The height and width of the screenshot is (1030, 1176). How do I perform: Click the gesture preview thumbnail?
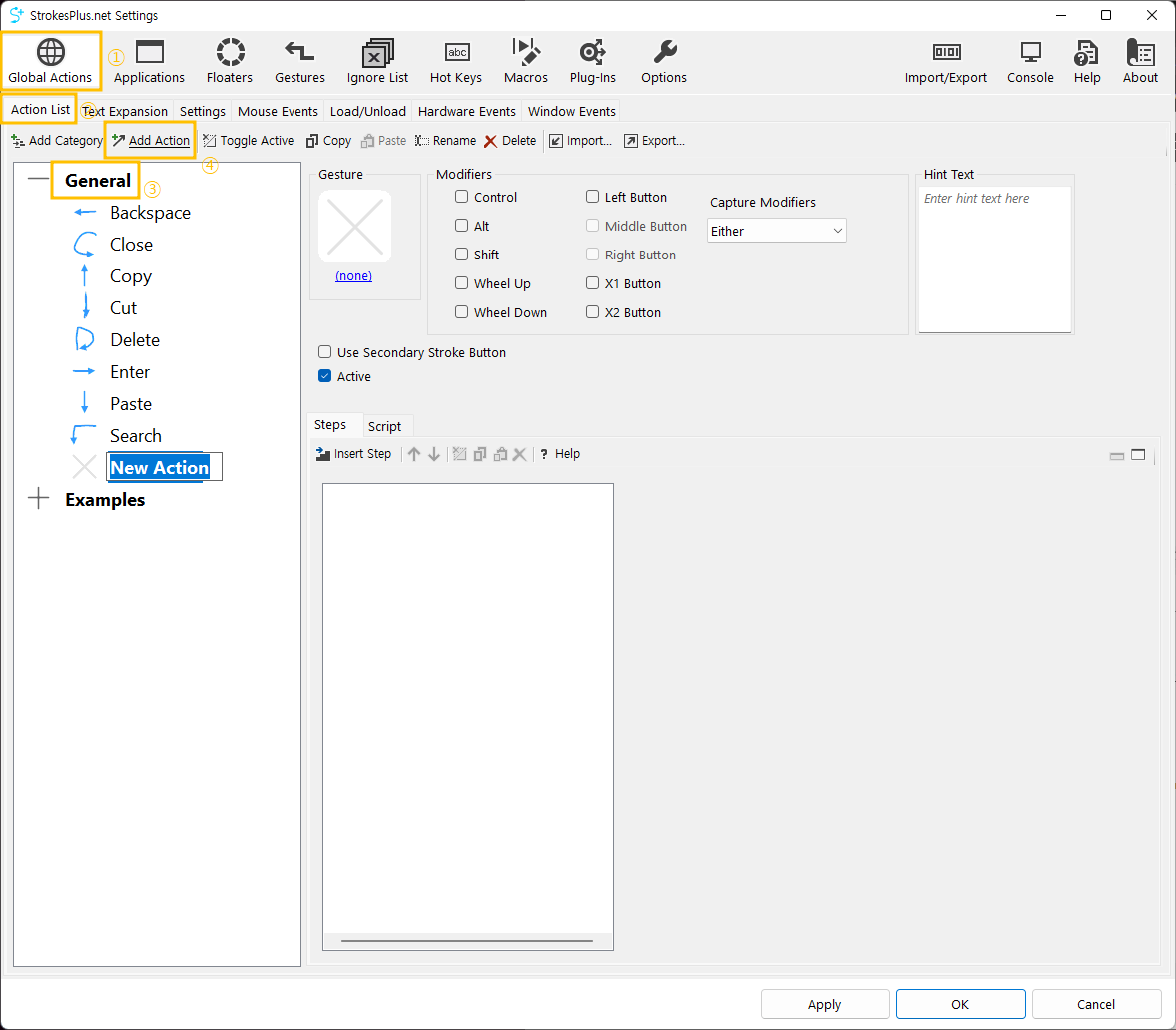pos(355,226)
